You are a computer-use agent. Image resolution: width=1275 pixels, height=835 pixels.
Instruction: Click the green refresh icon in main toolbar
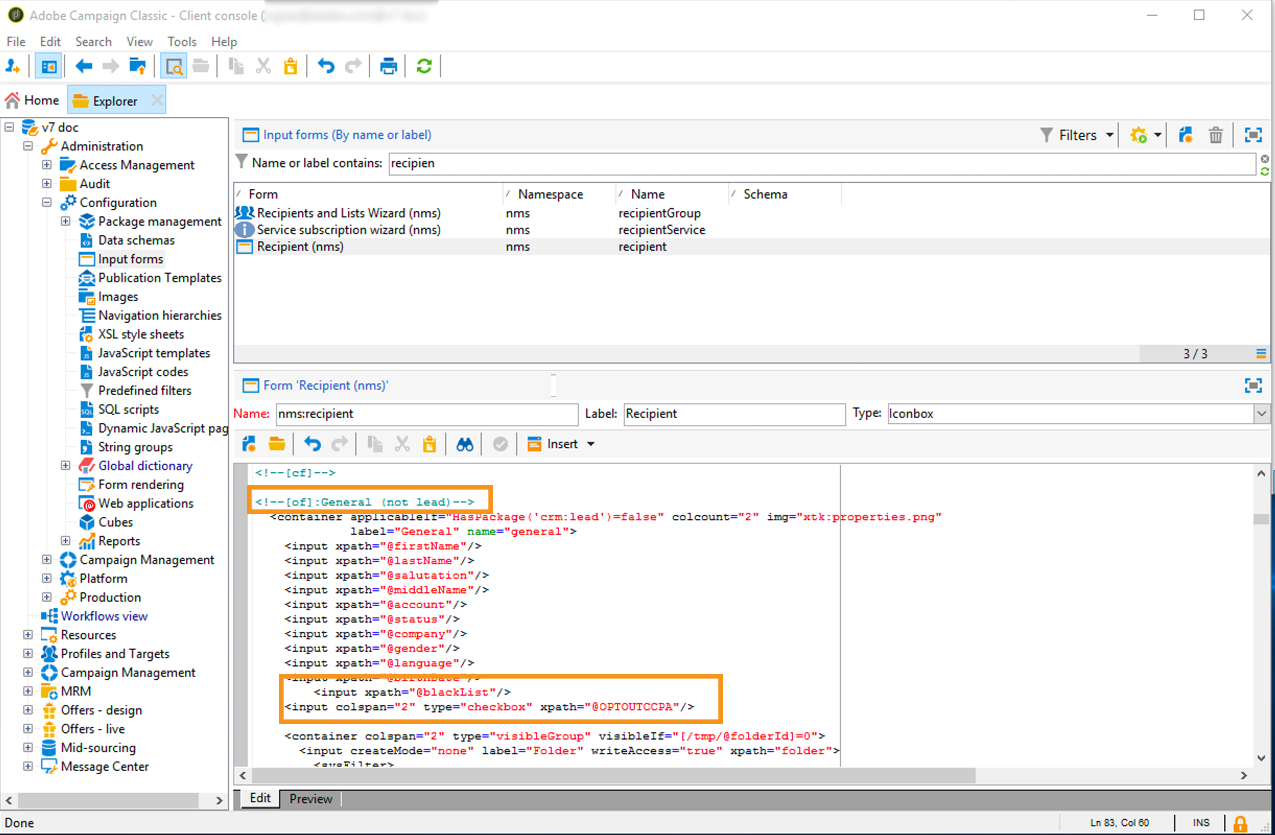(424, 66)
